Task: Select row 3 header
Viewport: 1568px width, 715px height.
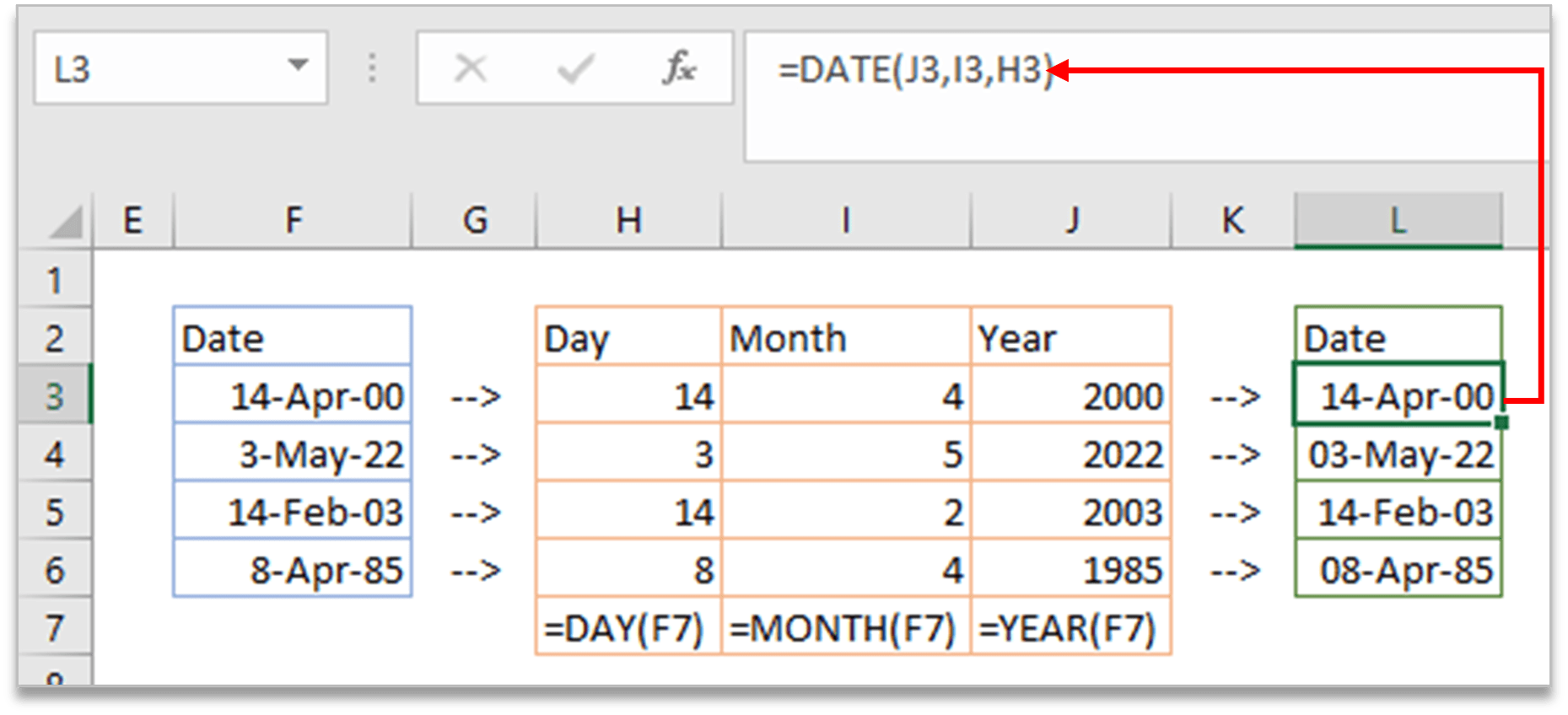Action: point(55,395)
